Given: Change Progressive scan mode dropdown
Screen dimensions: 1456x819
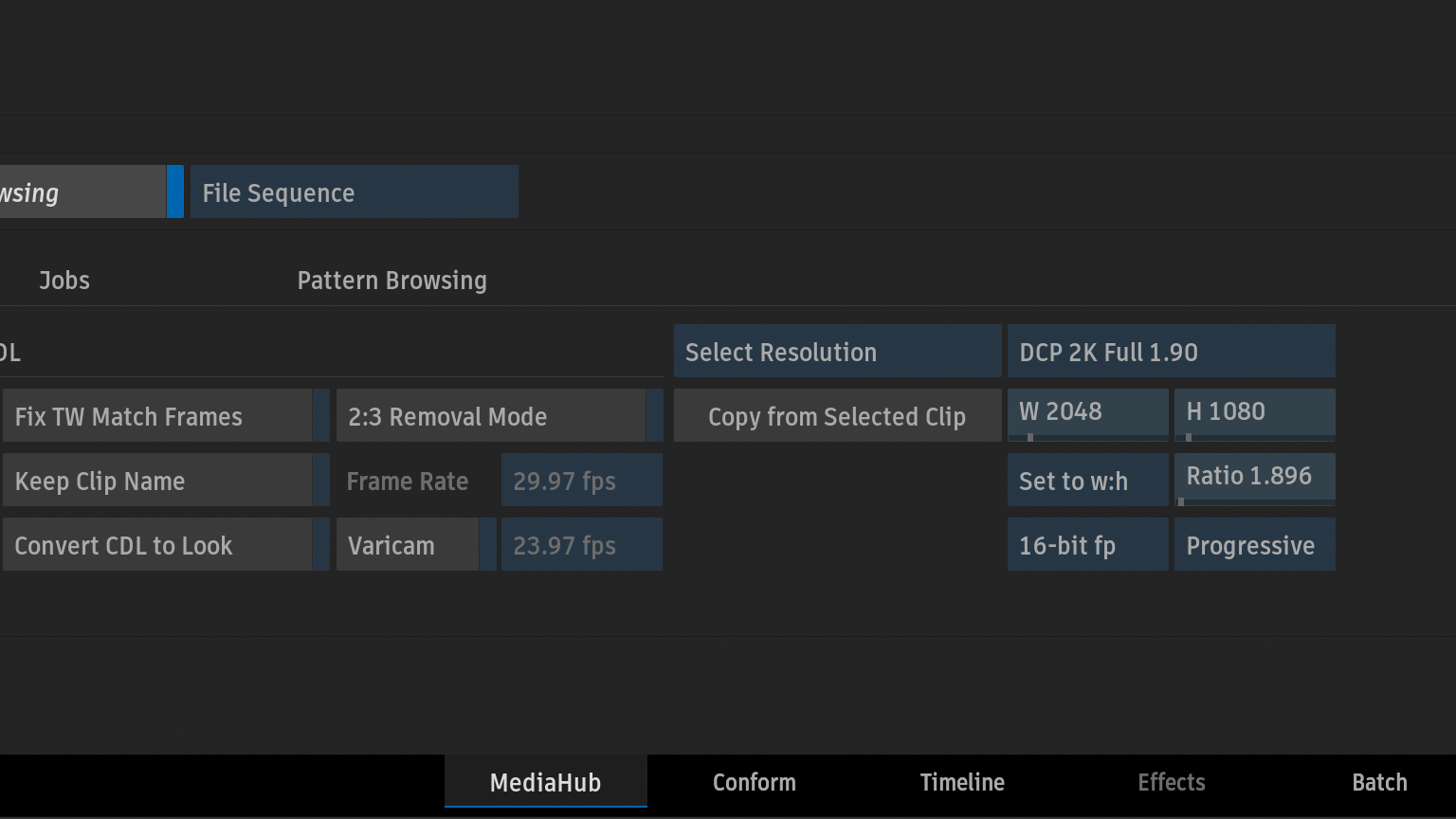Looking at the screenshot, I should [x=1254, y=545].
